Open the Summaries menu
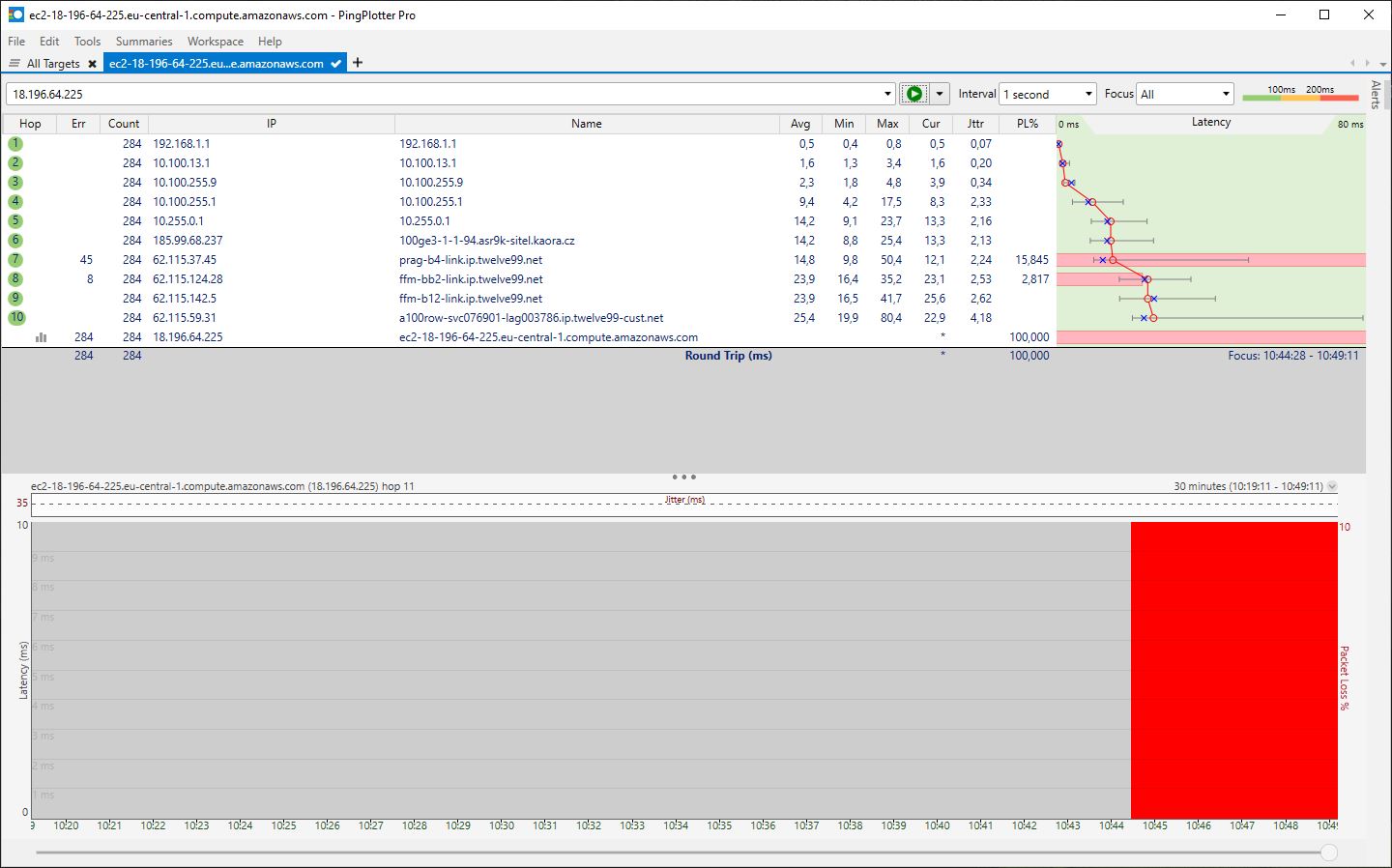The image size is (1392, 868). 144,42
